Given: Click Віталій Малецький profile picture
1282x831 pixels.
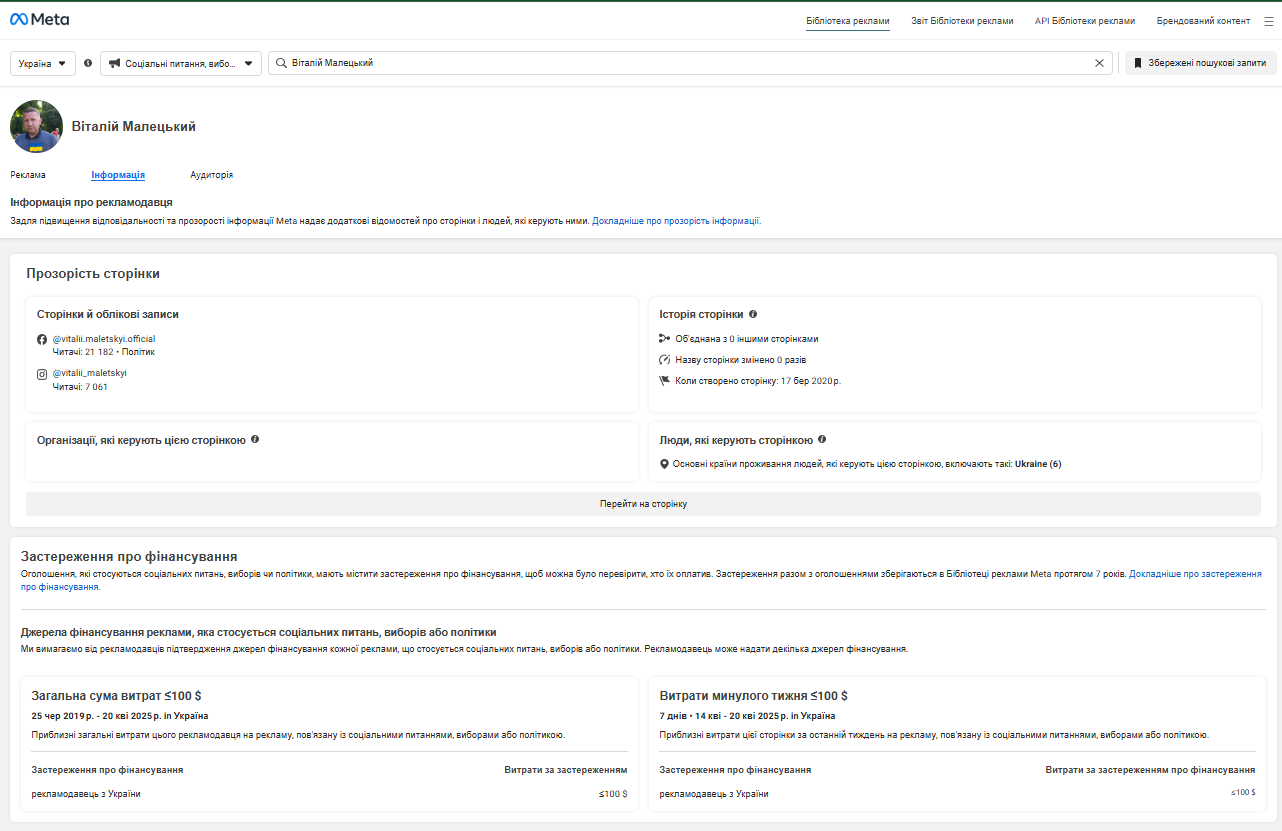Looking at the screenshot, I should (x=36, y=127).
